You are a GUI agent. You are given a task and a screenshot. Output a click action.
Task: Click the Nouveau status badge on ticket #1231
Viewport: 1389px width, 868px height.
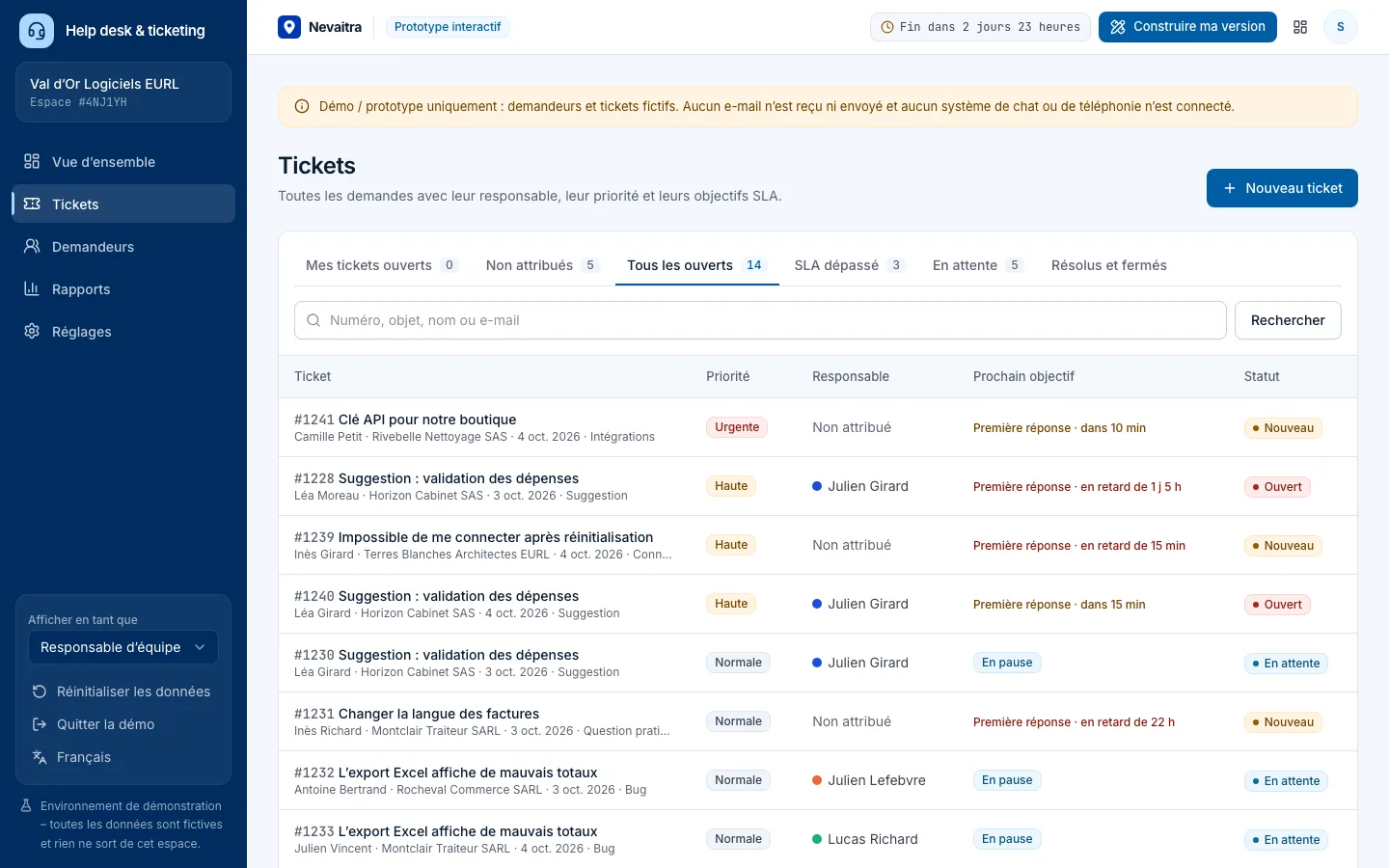[1283, 722]
